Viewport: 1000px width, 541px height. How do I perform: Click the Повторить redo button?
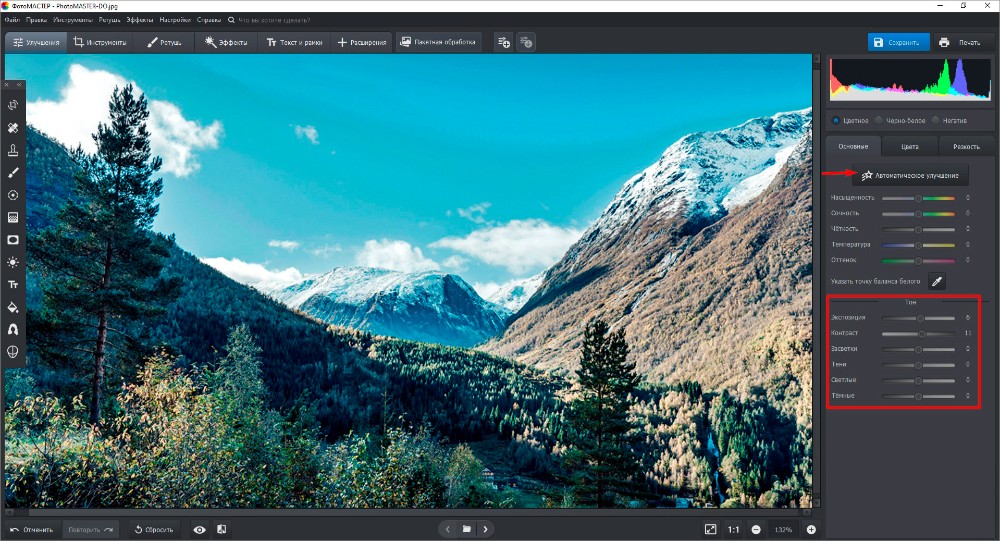pyautogui.click(x=91, y=530)
